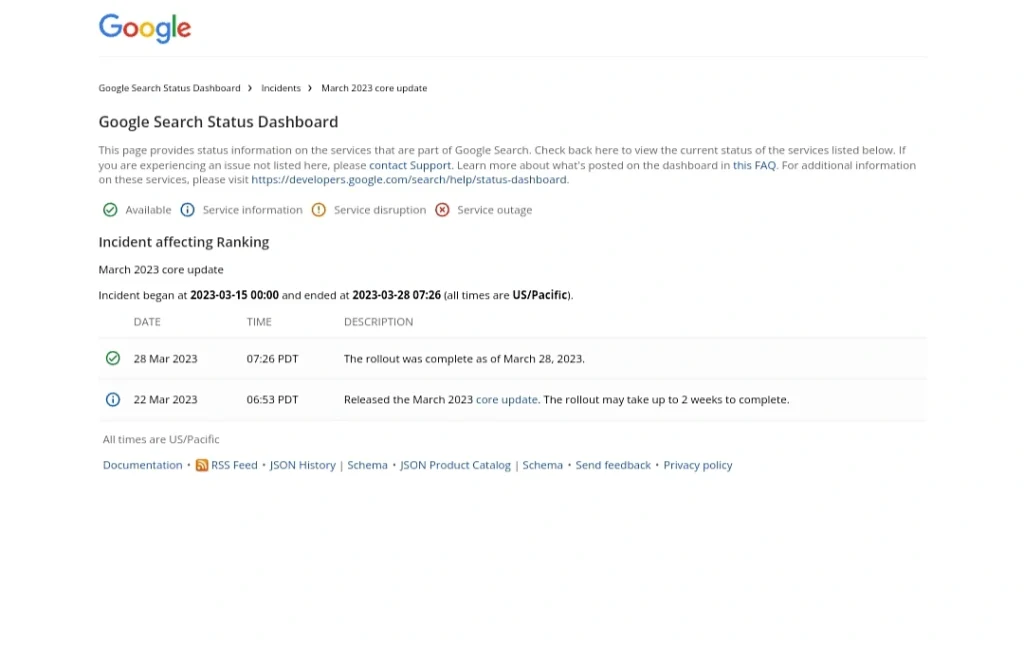Open the this FAQ link
This screenshot has width=1024, height=645.
pos(754,165)
